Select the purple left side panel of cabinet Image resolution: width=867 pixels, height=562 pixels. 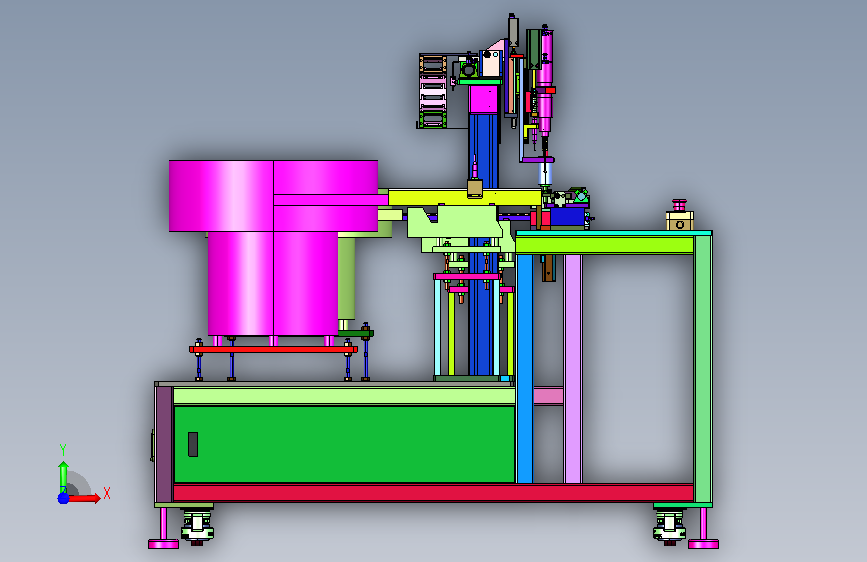point(164,444)
